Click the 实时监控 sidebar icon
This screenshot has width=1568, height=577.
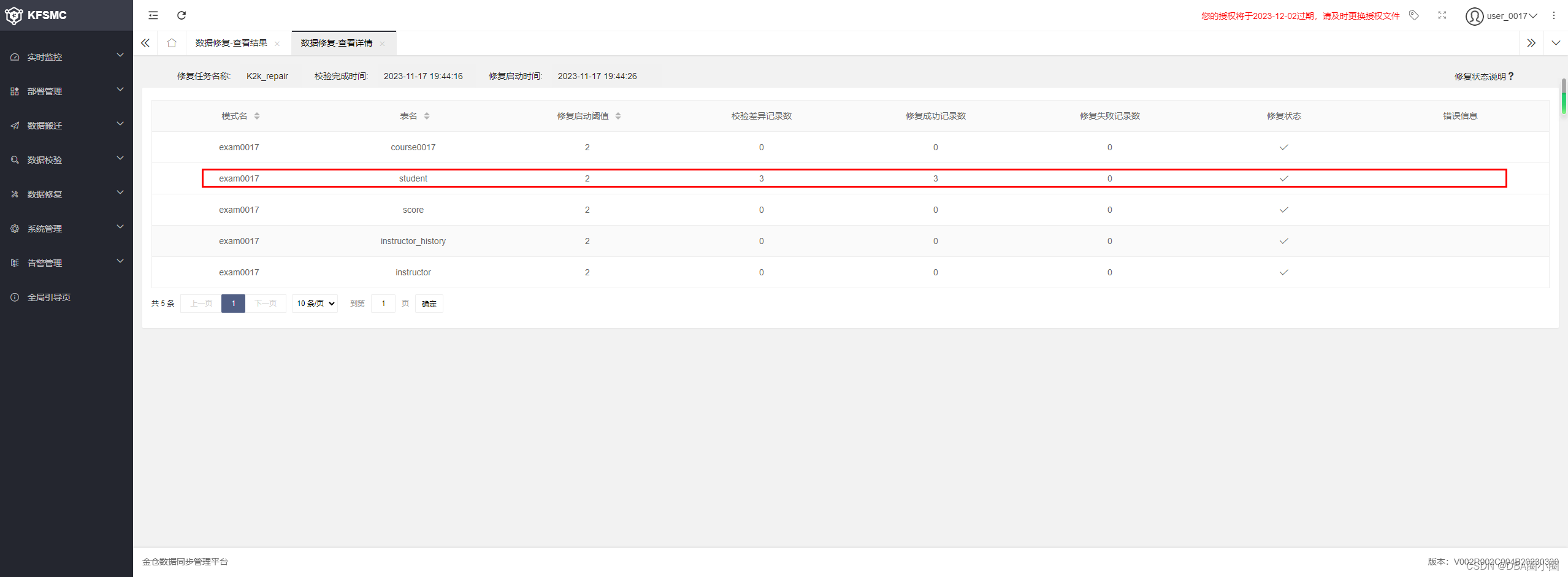click(15, 57)
